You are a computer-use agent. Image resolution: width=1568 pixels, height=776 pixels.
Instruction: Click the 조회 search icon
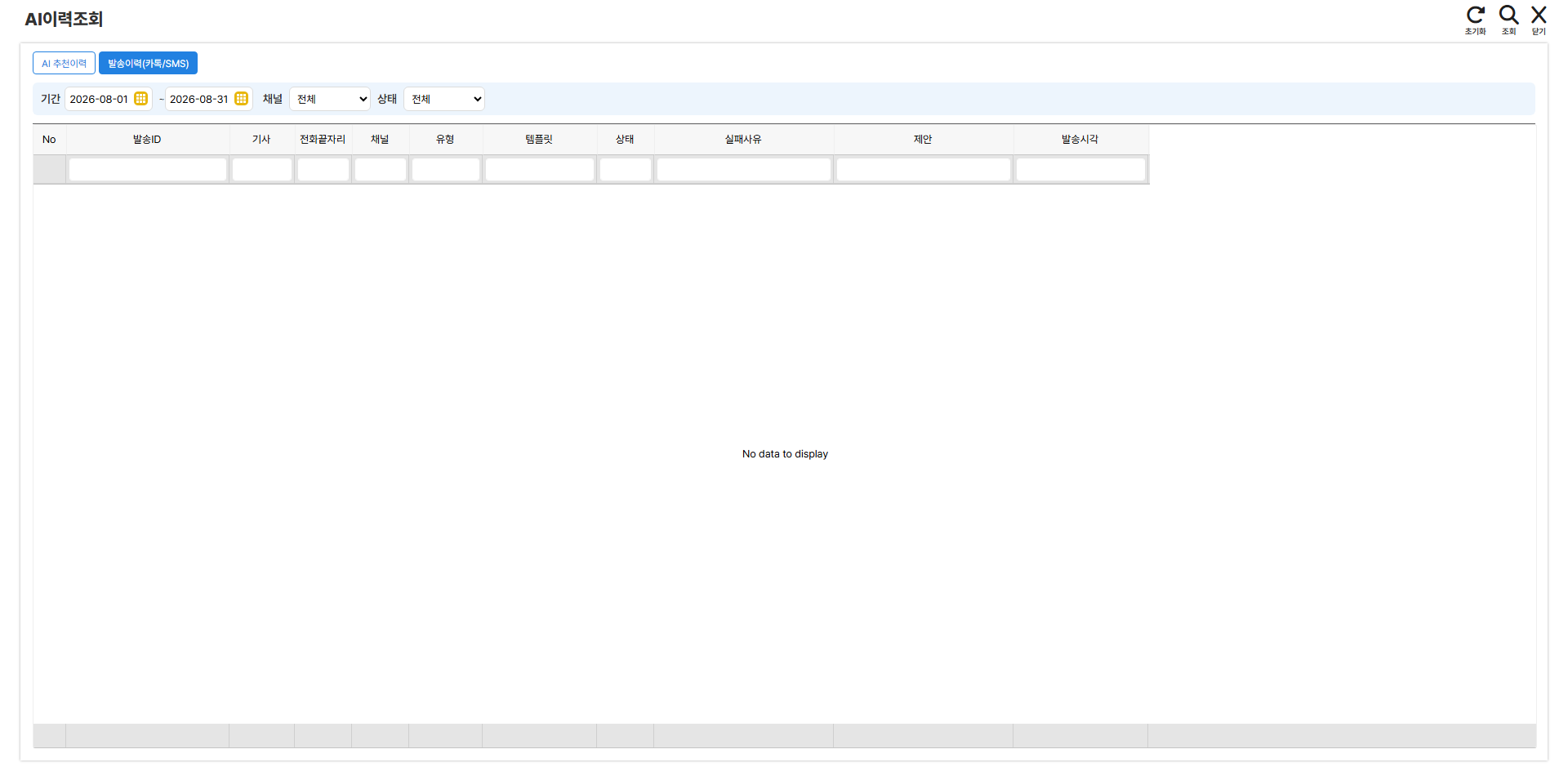[1508, 20]
